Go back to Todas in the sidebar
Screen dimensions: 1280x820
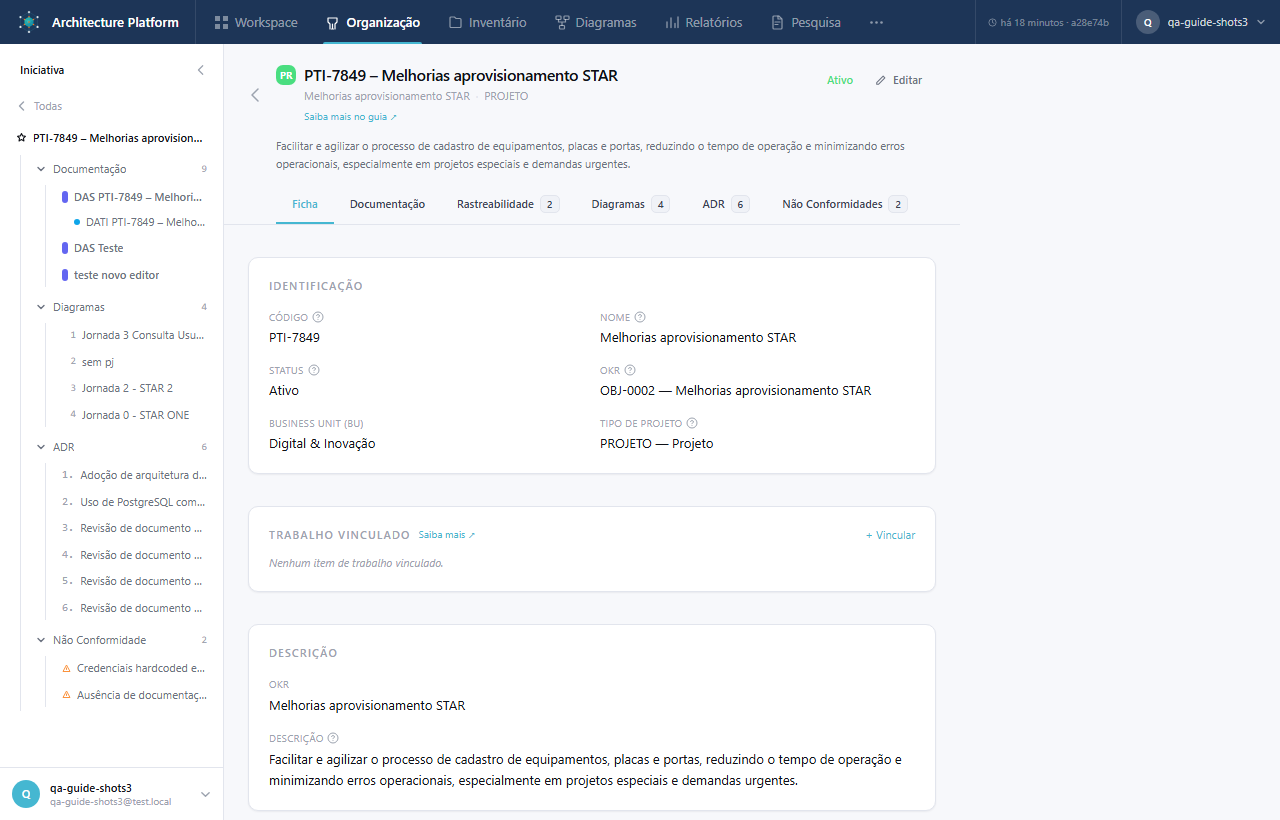click(40, 106)
